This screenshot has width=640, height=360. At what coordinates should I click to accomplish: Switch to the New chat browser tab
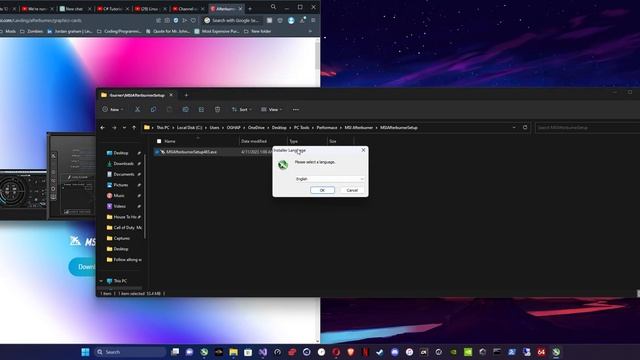(74, 9)
